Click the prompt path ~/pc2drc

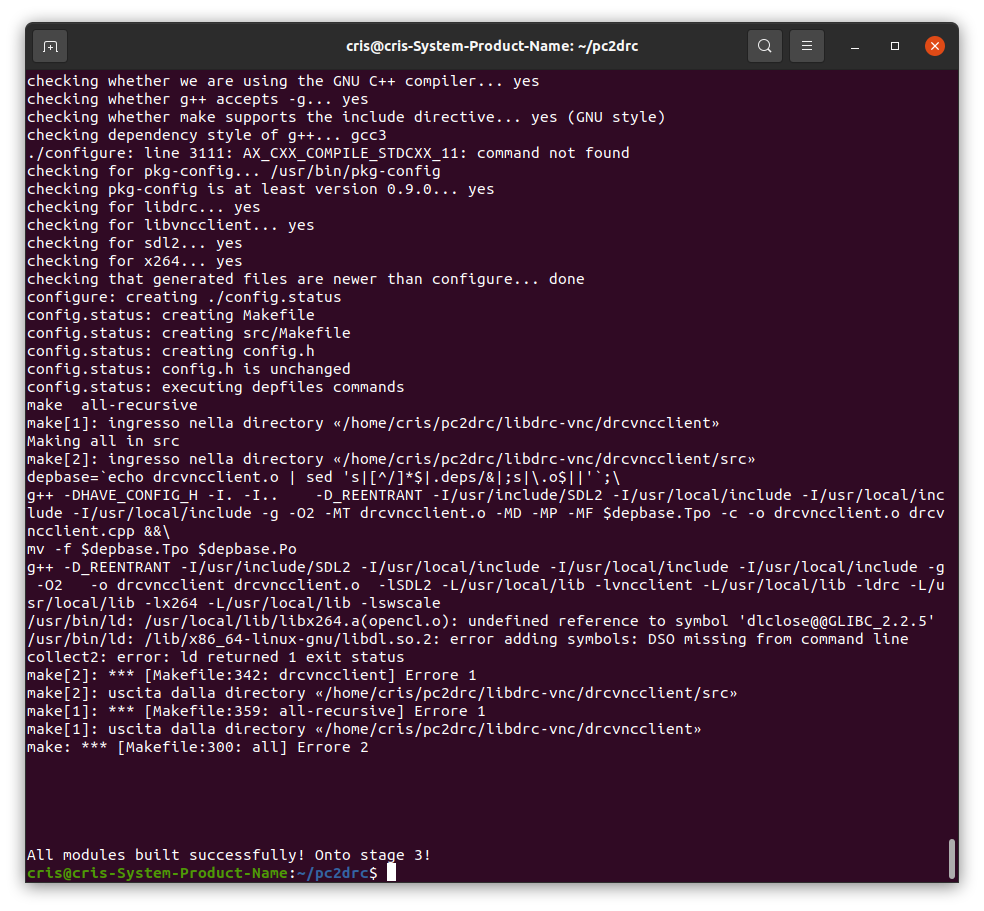[333, 873]
